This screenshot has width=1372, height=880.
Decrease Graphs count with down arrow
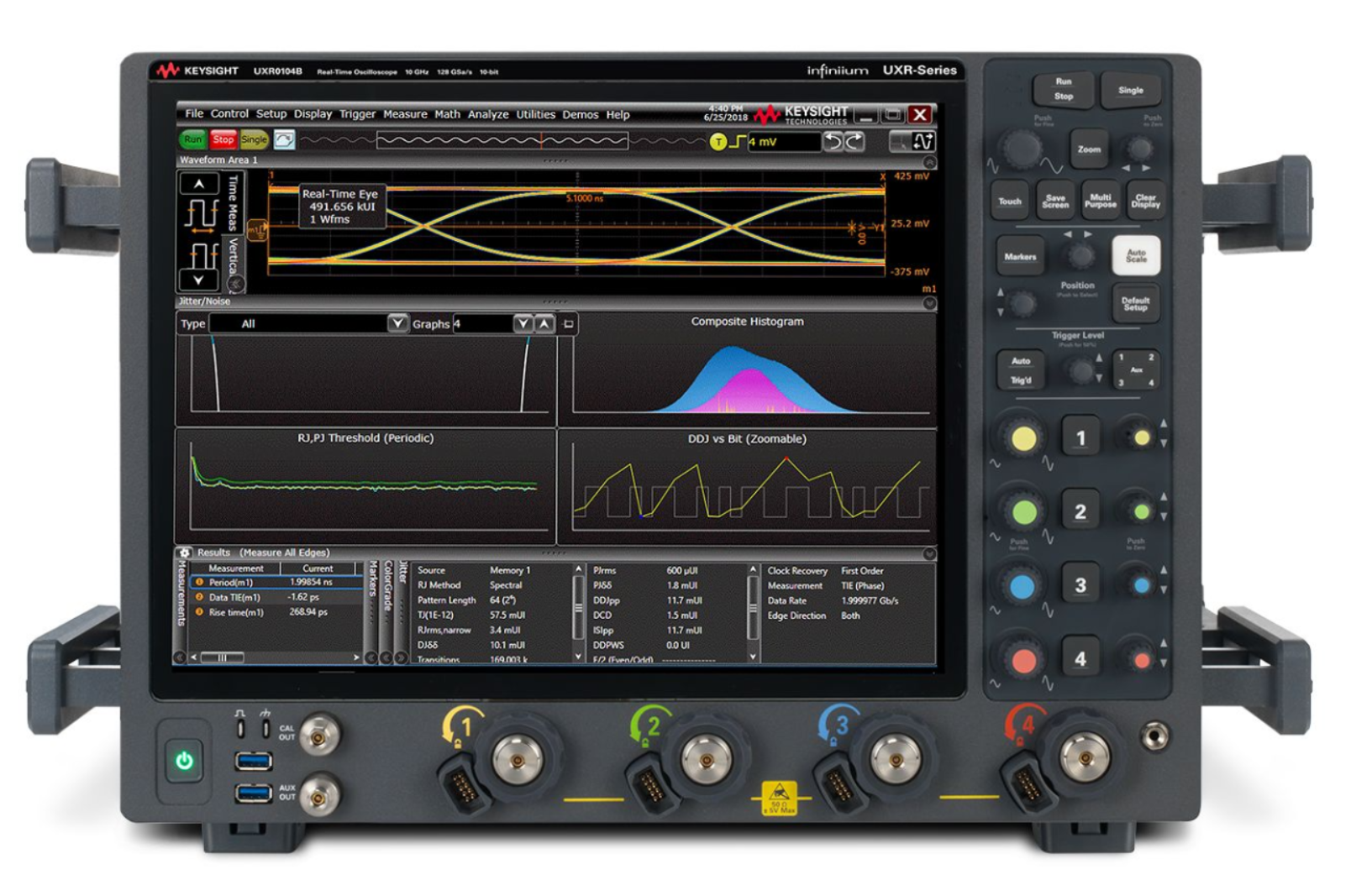(x=523, y=323)
